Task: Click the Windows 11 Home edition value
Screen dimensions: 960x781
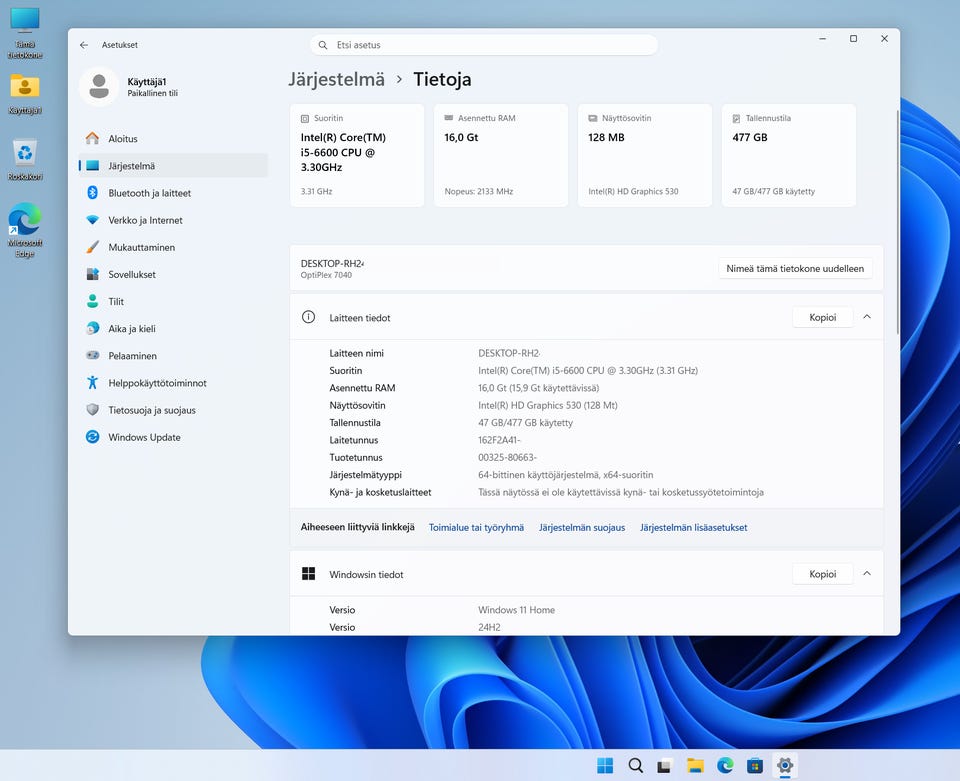Action: 516,610
